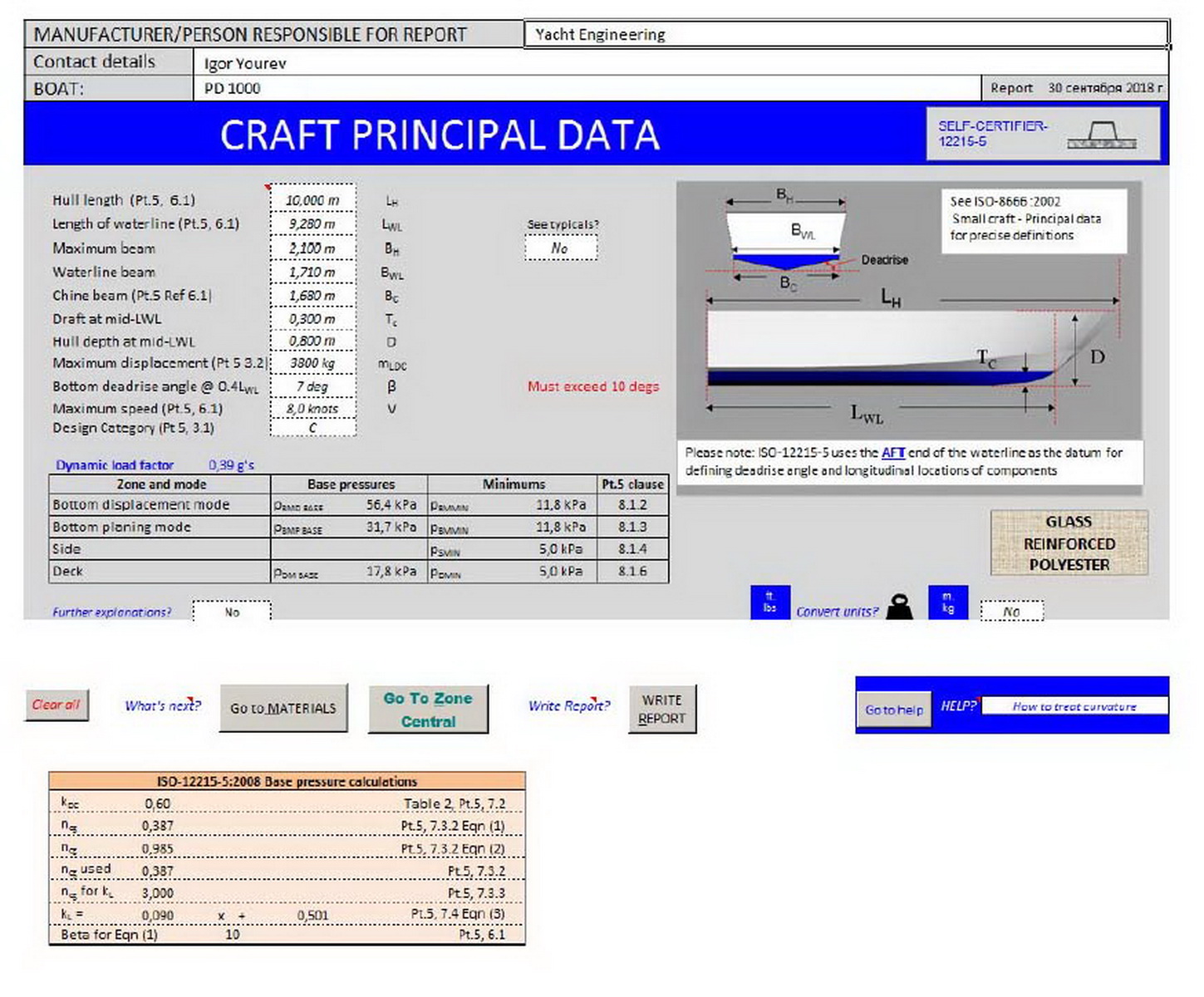Select the Waterline beam 1,710 m field
1204x997 pixels.
click(313, 272)
